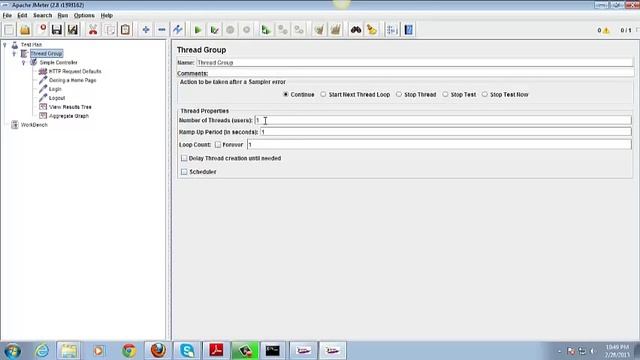Open the Run menu

(x=63, y=16)
